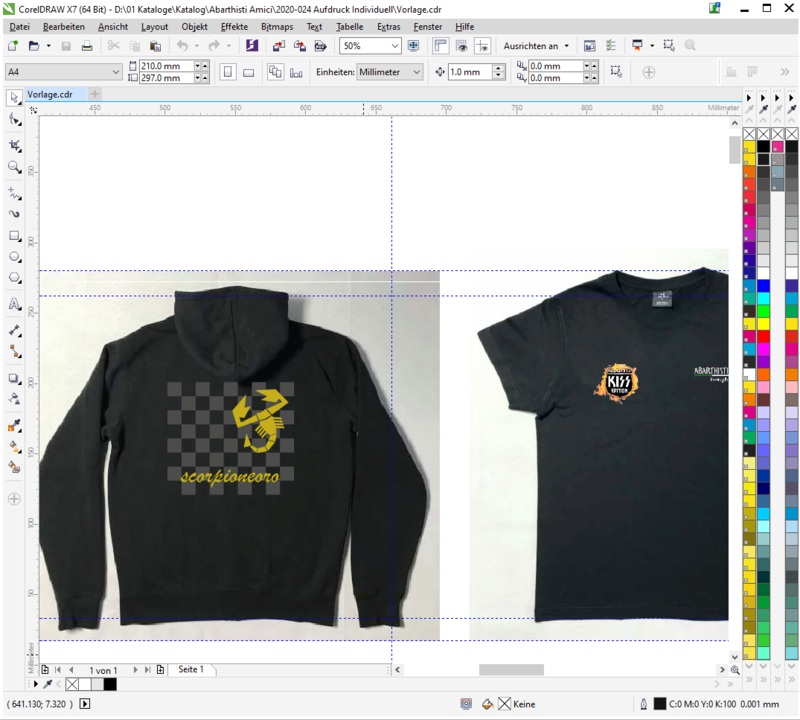Select the Color Eyedropper tool
The width and height of the screenshot is (800, 720).
click(14, 426)
